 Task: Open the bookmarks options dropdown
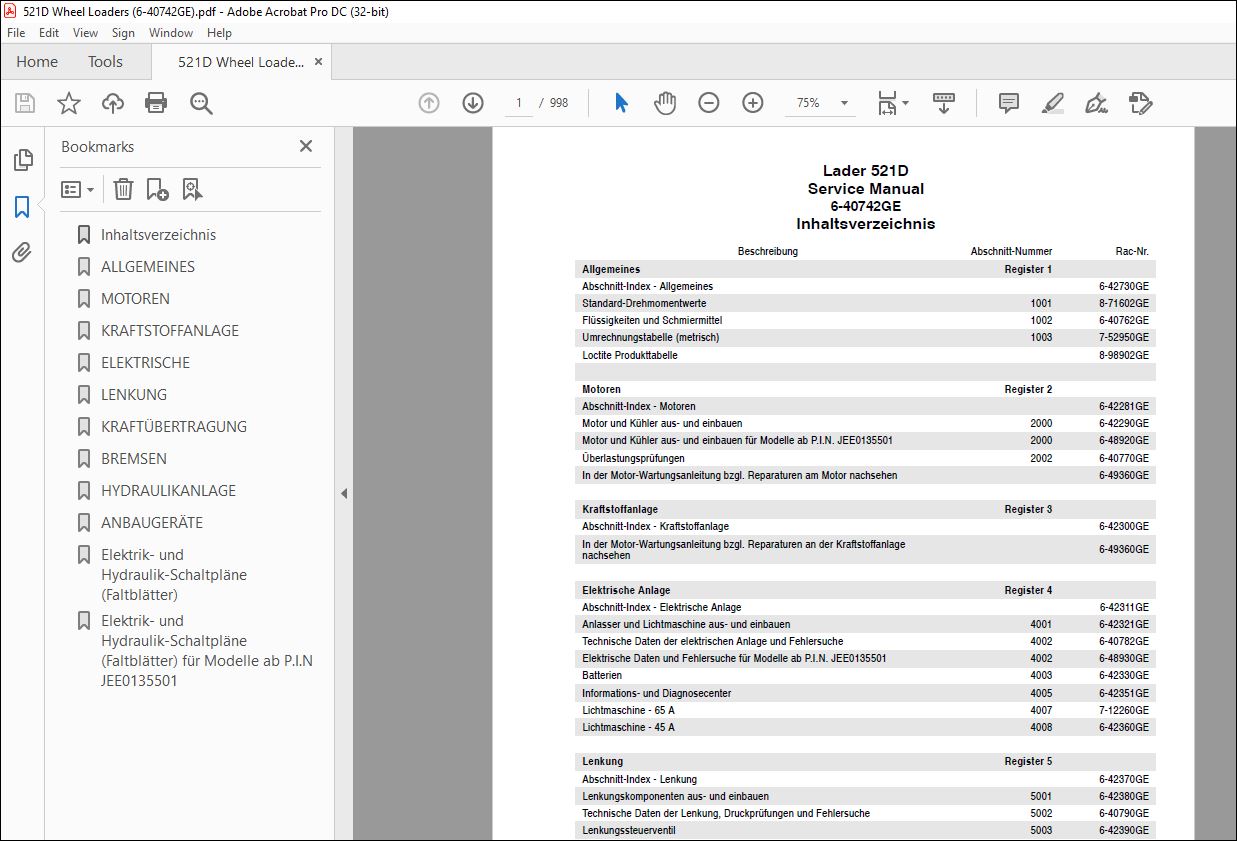coord(78,189)
